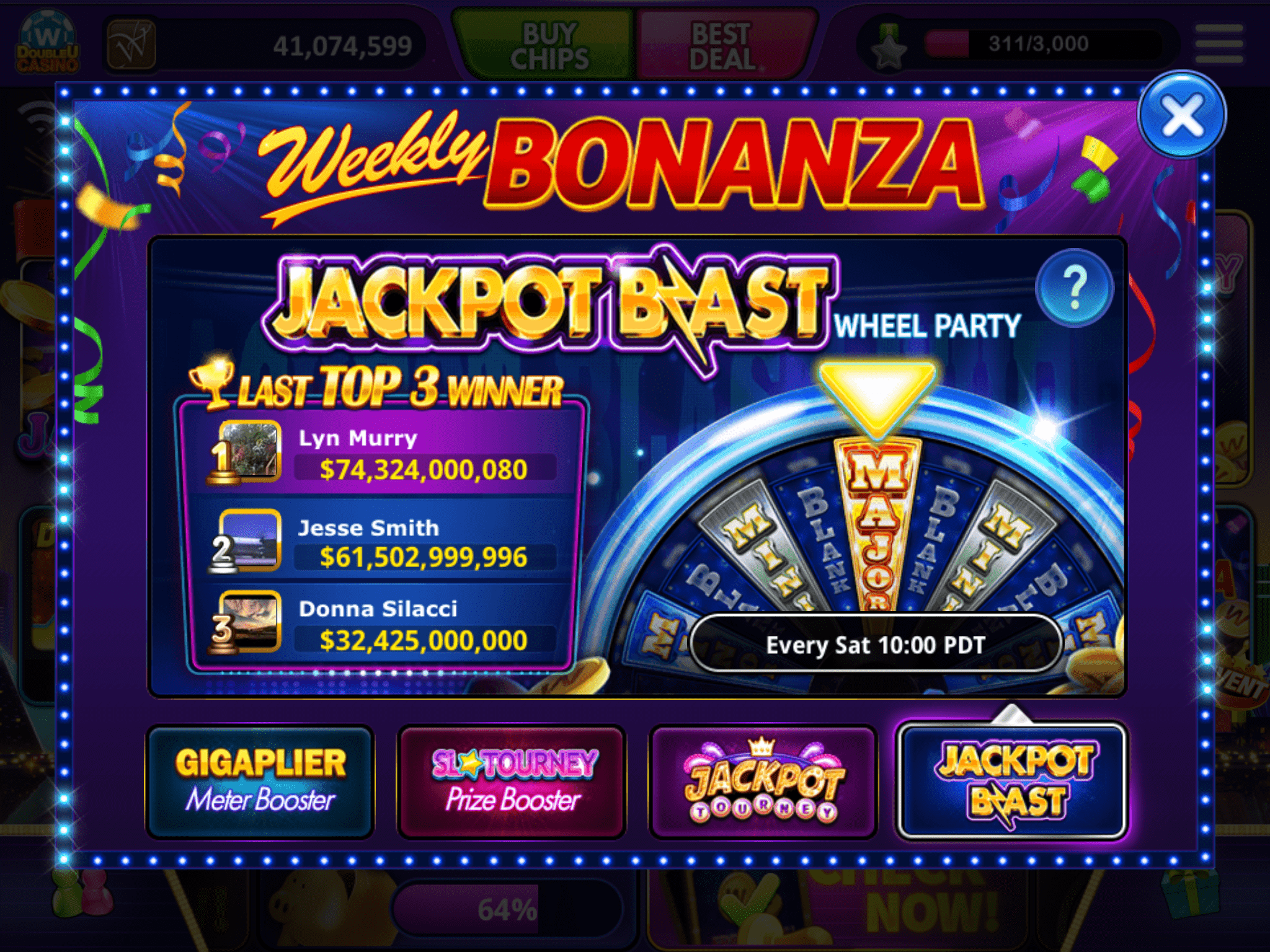
Task: Select the Jackpot Blast tab
Action: click(1013, 782)
